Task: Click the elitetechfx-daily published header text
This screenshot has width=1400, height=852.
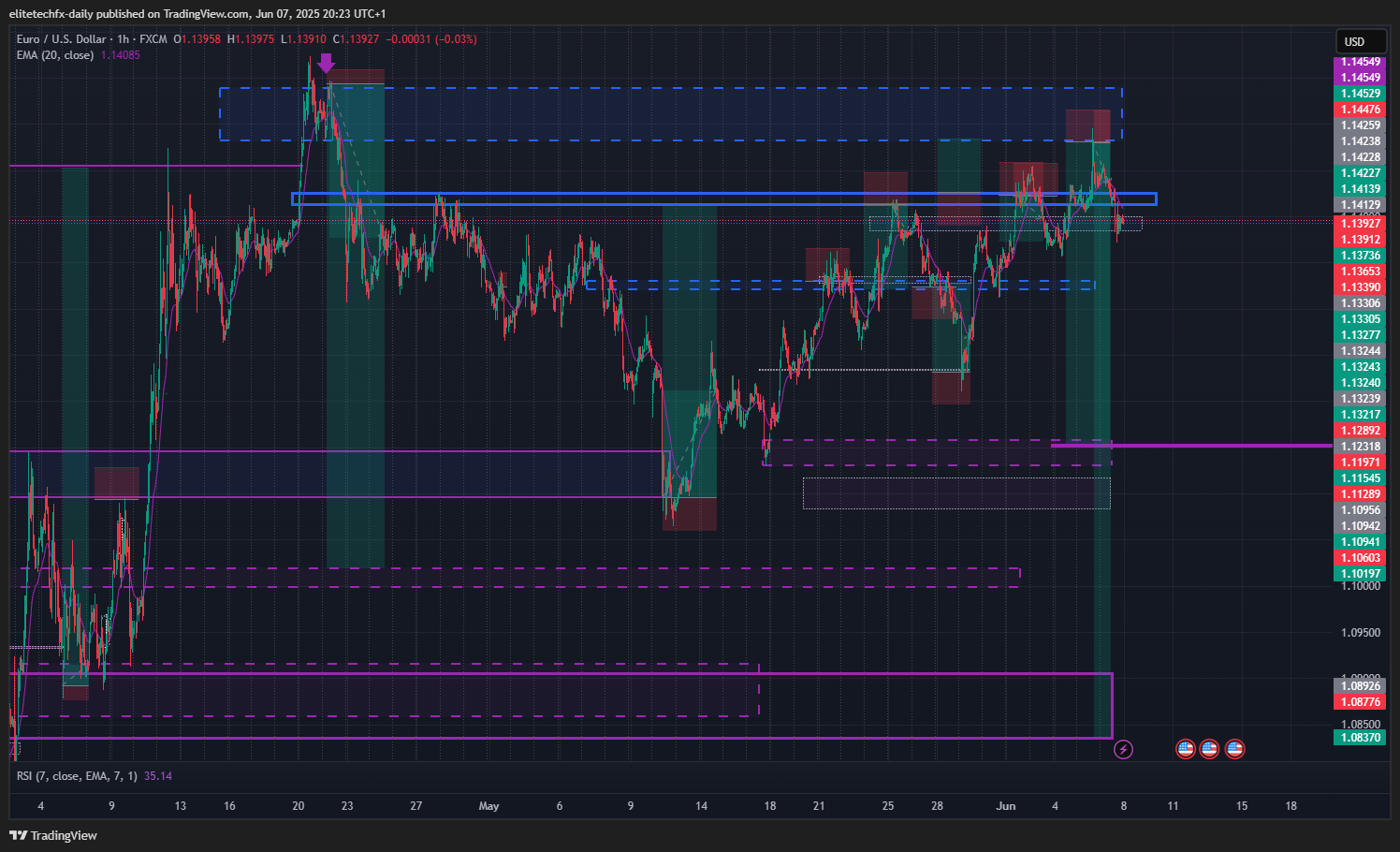Action: pyautogui.click(x=197, y=14)
